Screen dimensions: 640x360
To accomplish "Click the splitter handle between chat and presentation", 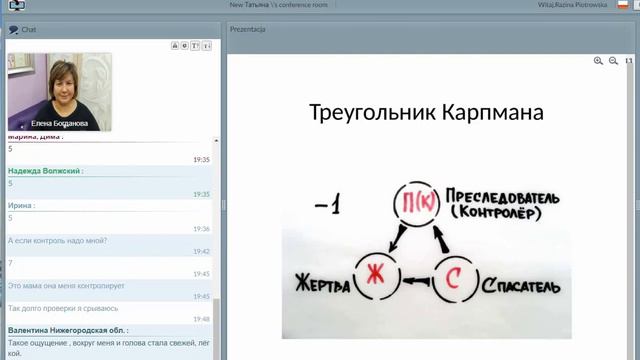I will point(224,204).
